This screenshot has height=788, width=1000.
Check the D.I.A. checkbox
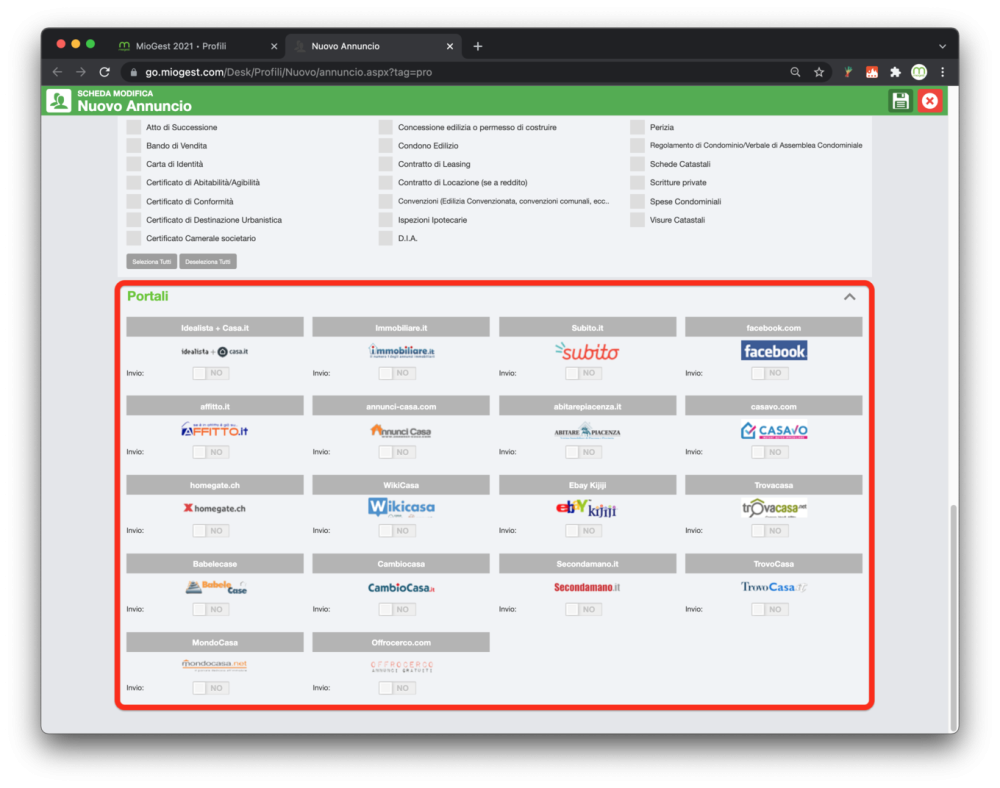(385, 238)
